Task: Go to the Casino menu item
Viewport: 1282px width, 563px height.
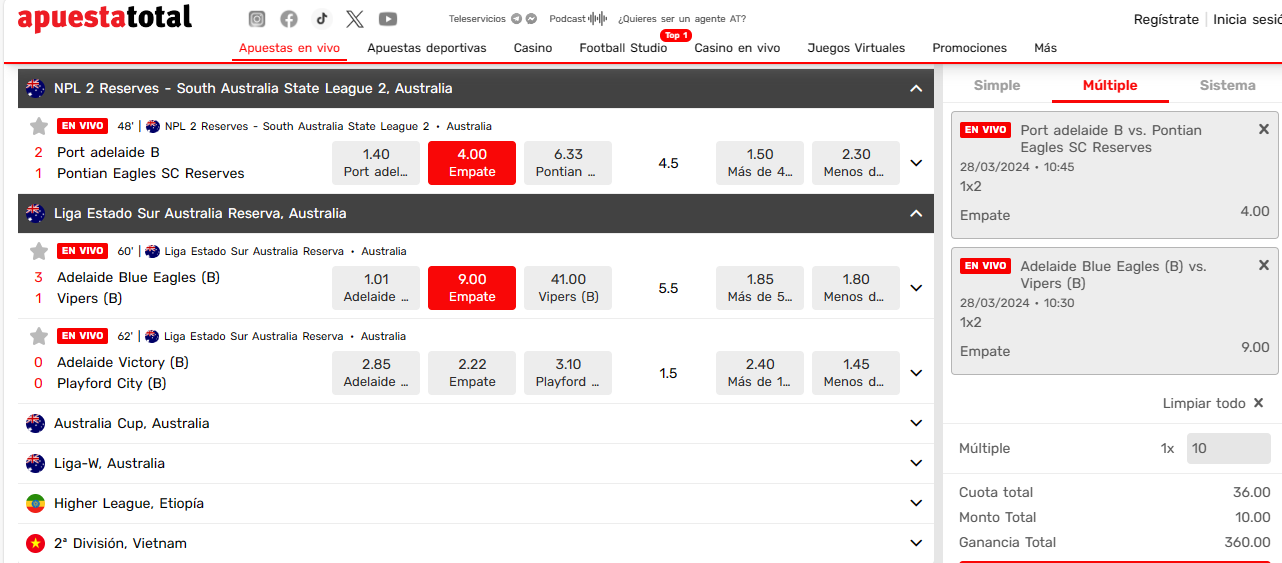Action: point(533,48)
